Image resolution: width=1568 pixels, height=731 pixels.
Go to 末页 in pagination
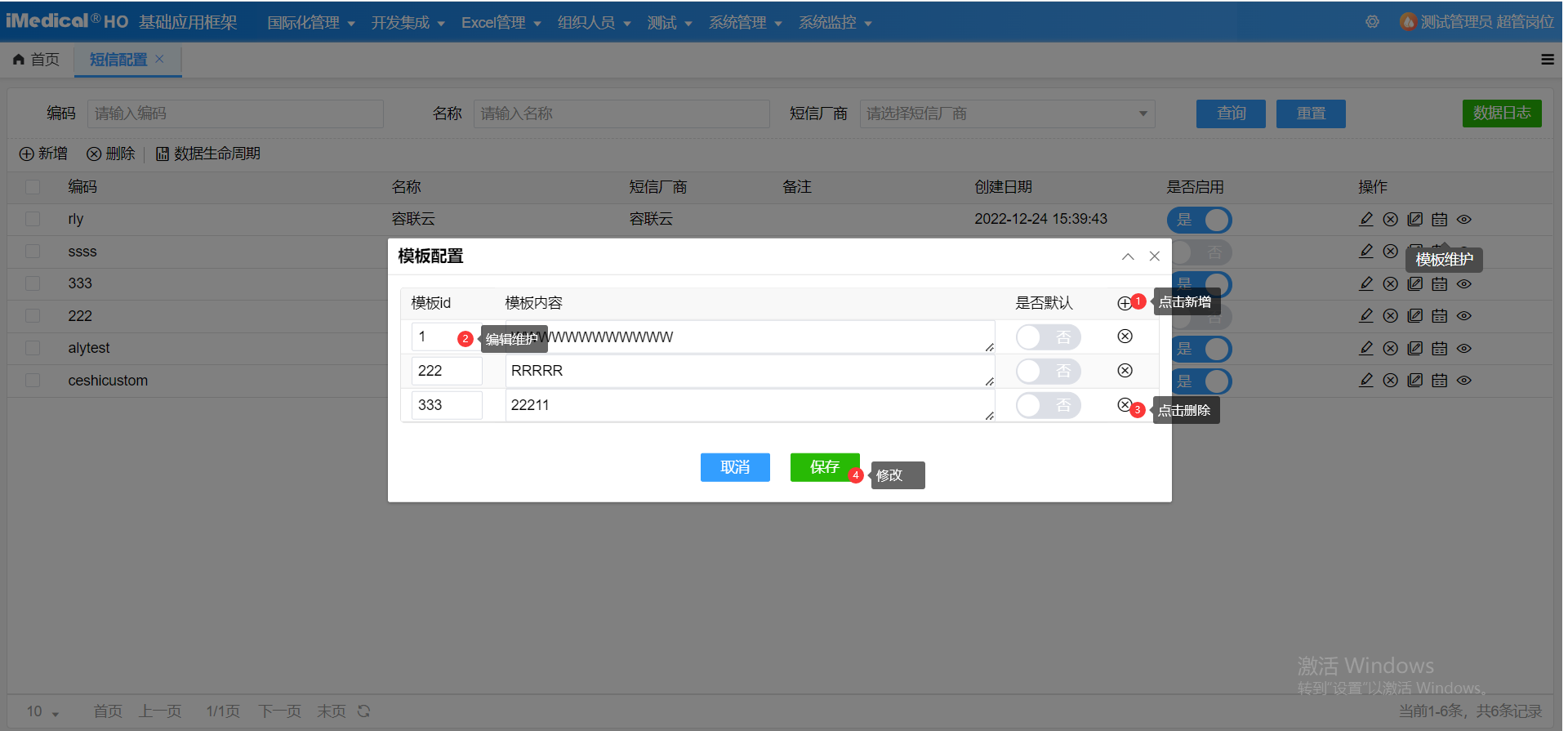pyautogui.click(x=332, y=711)
